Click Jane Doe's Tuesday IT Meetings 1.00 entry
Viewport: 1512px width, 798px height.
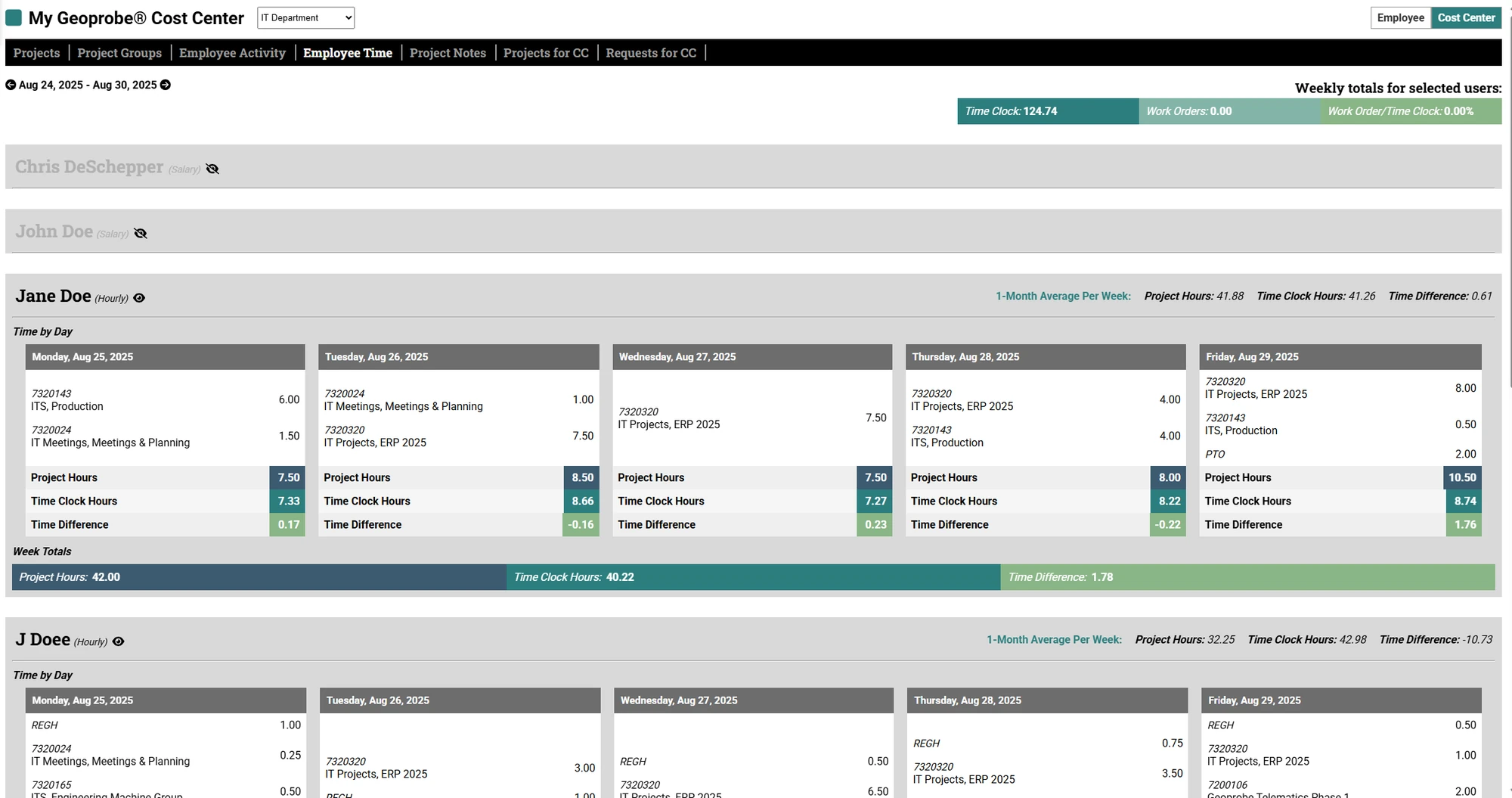click(x=459, y=400)
